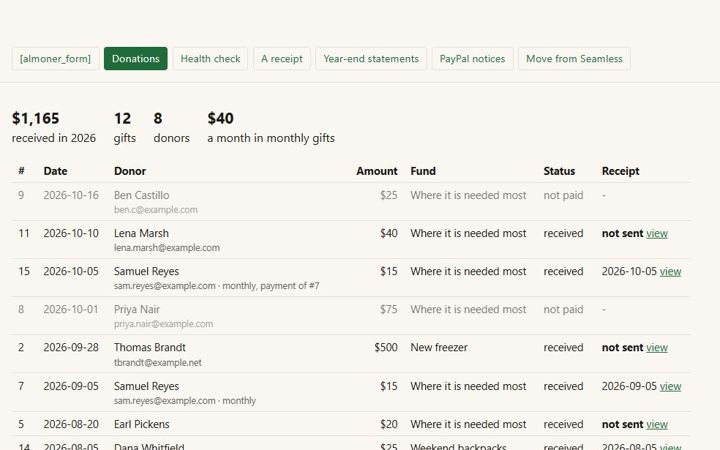Image resolution: width=720 pixels, height=450 pixels.
Task: Open the A receipt tab
Action: click(x=282, y=59)
